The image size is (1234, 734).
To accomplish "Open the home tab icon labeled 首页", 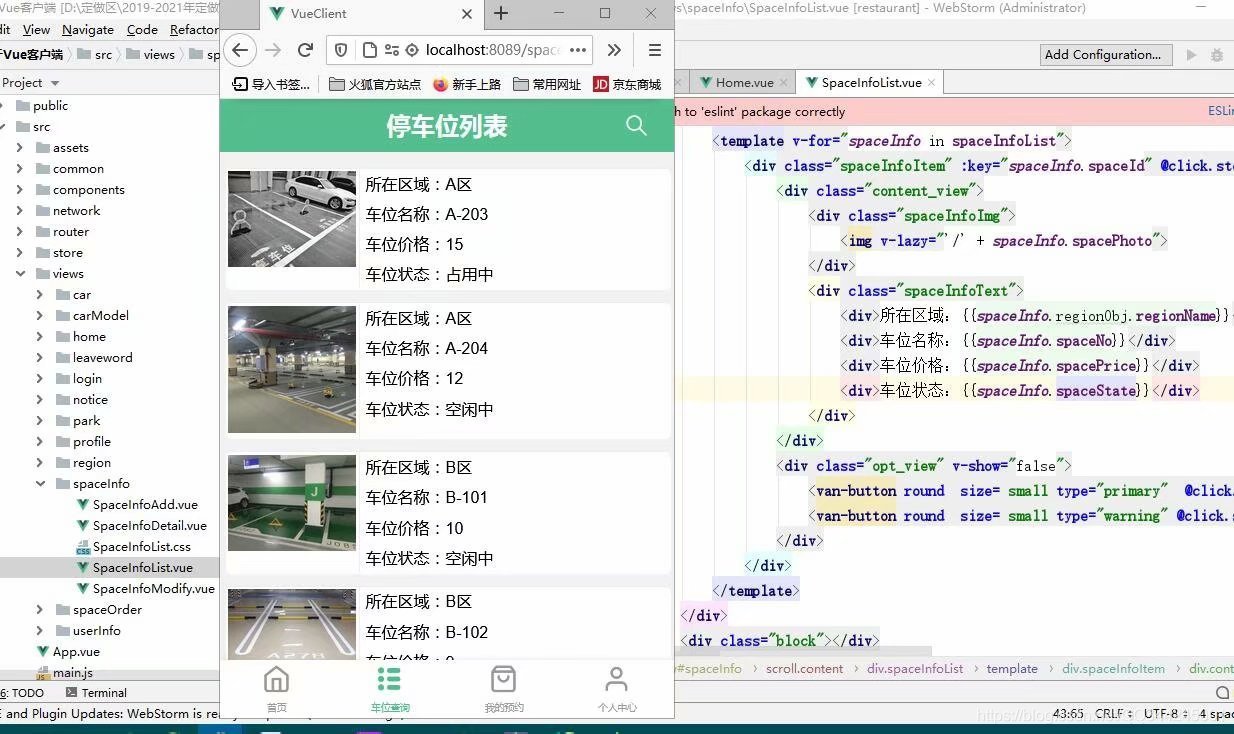I will (x=276, y=681).
